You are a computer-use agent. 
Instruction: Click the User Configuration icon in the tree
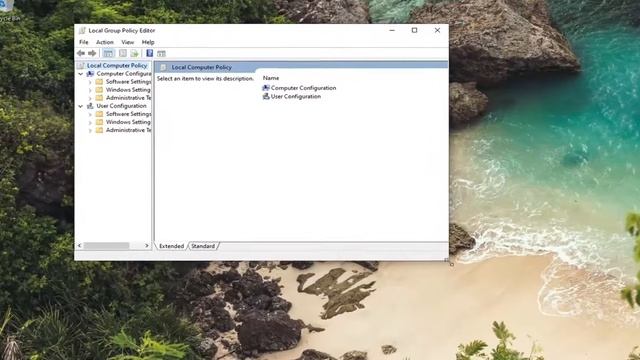pyautogui.click(x=90, y=106)
